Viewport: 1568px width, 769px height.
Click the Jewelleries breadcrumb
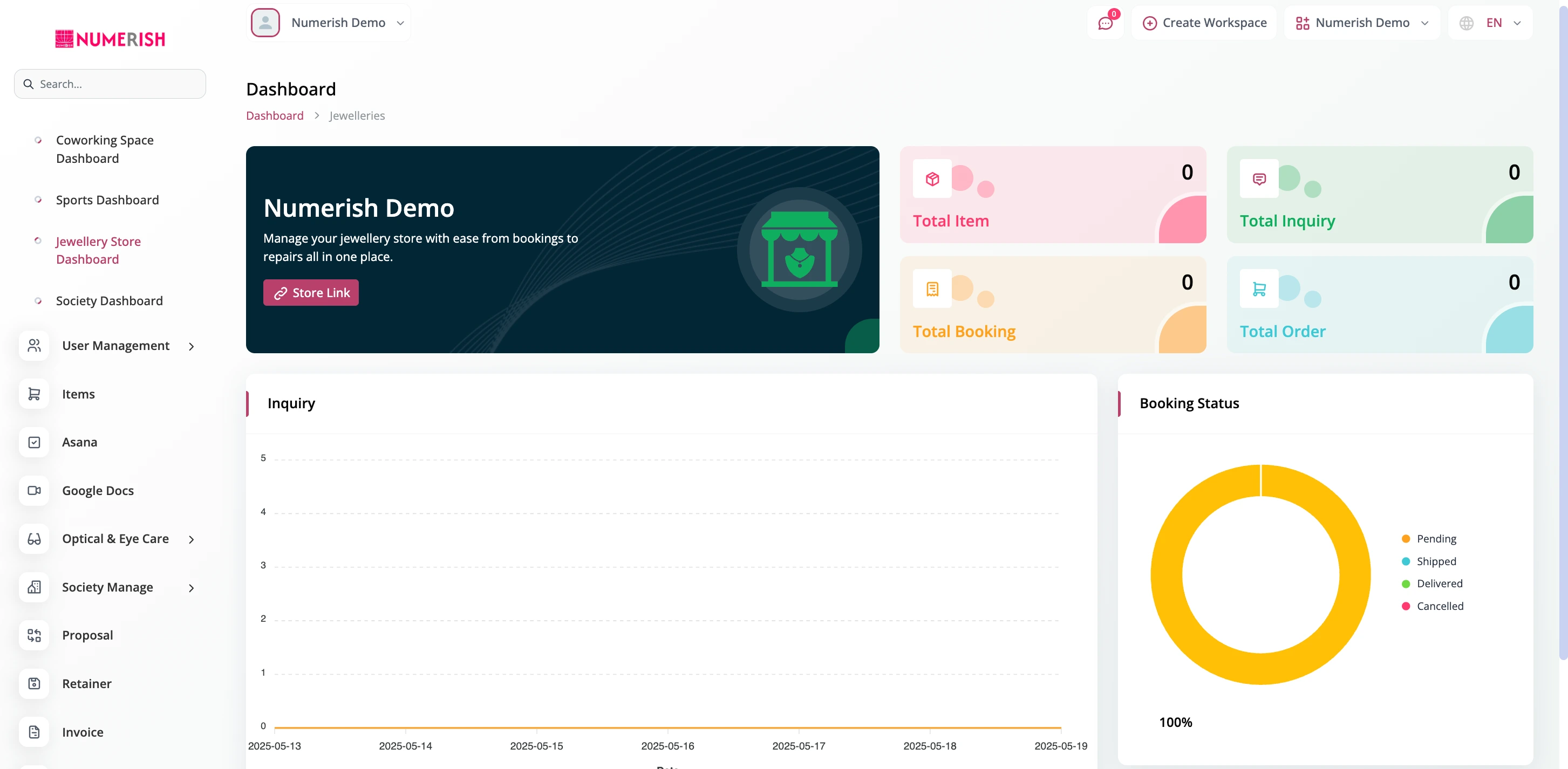click(357, 115)
